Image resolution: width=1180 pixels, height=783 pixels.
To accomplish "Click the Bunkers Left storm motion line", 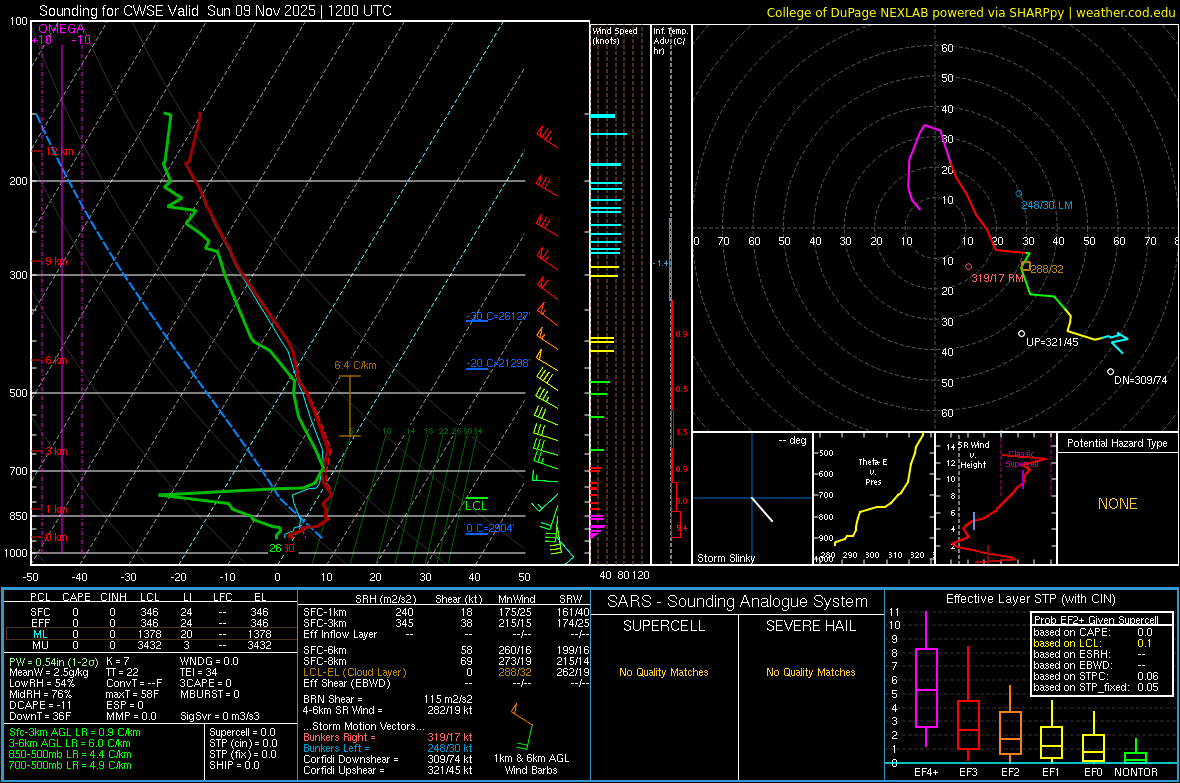I will pyautogui.click(x=388, y=748).
